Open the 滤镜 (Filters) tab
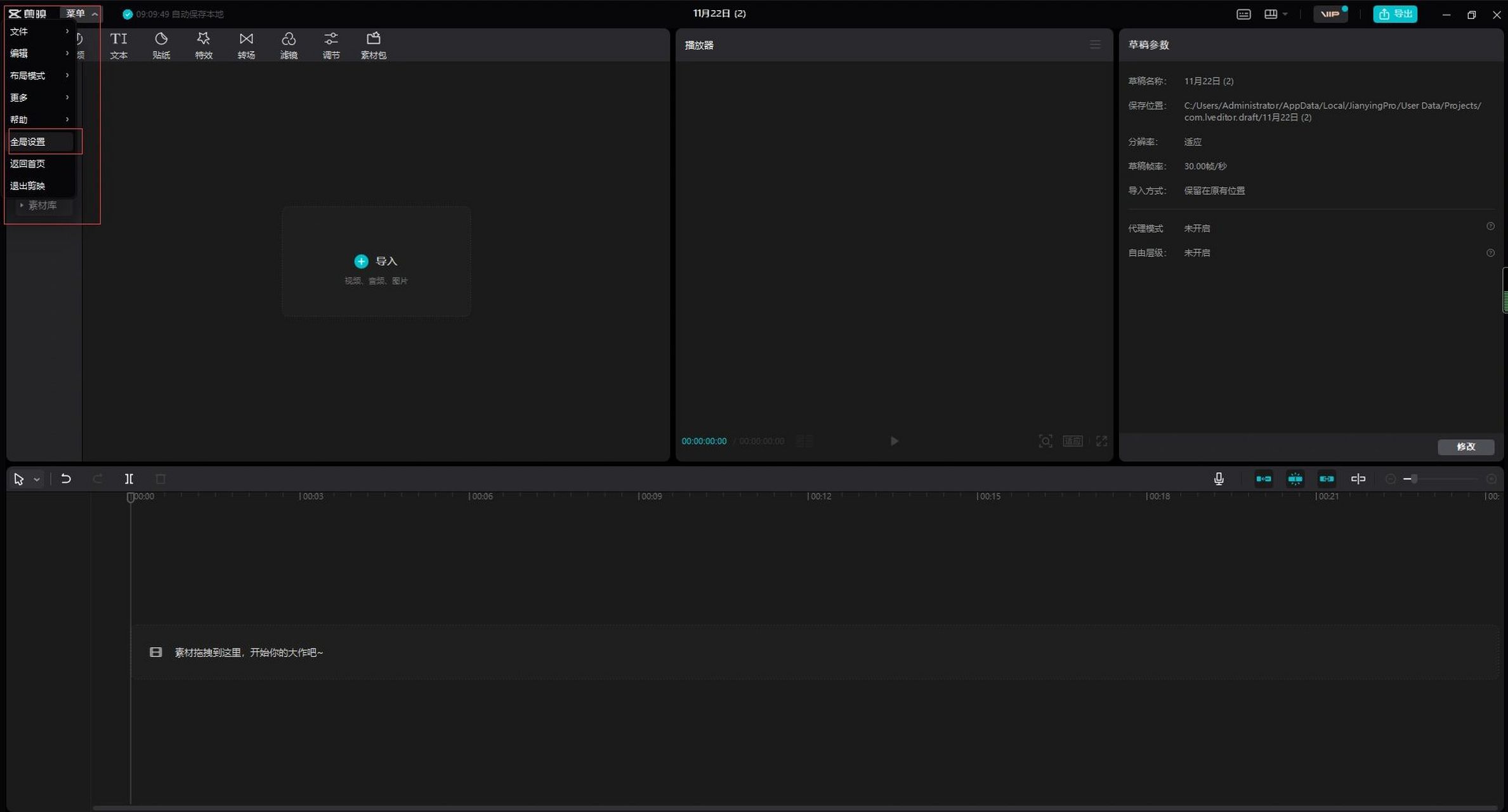The image size is (1508, 812). 289,46
